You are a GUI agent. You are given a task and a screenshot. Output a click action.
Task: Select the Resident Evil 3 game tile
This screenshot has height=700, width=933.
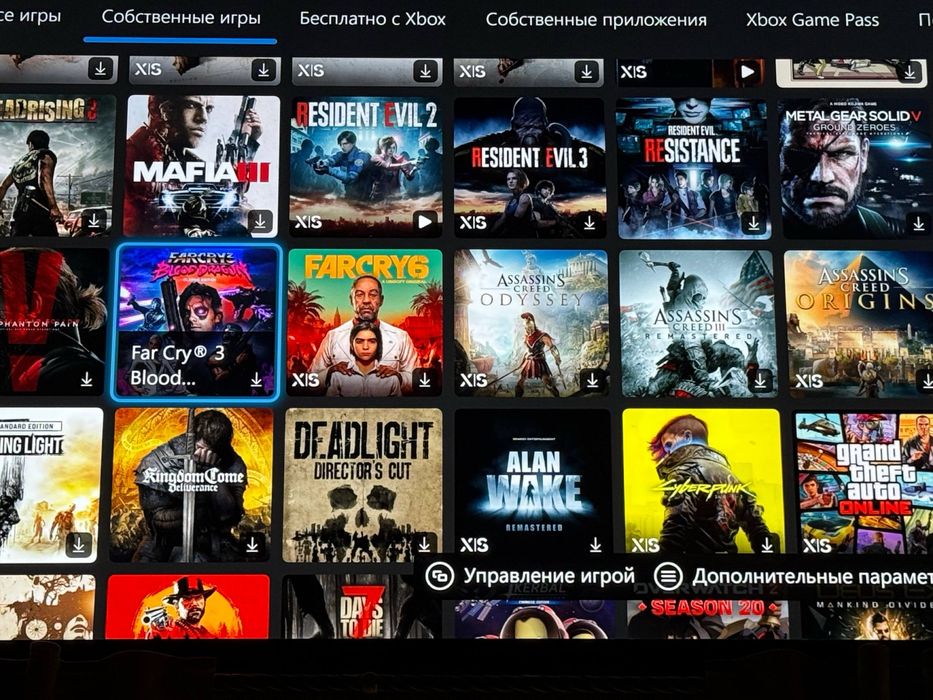tap(530, 168)
